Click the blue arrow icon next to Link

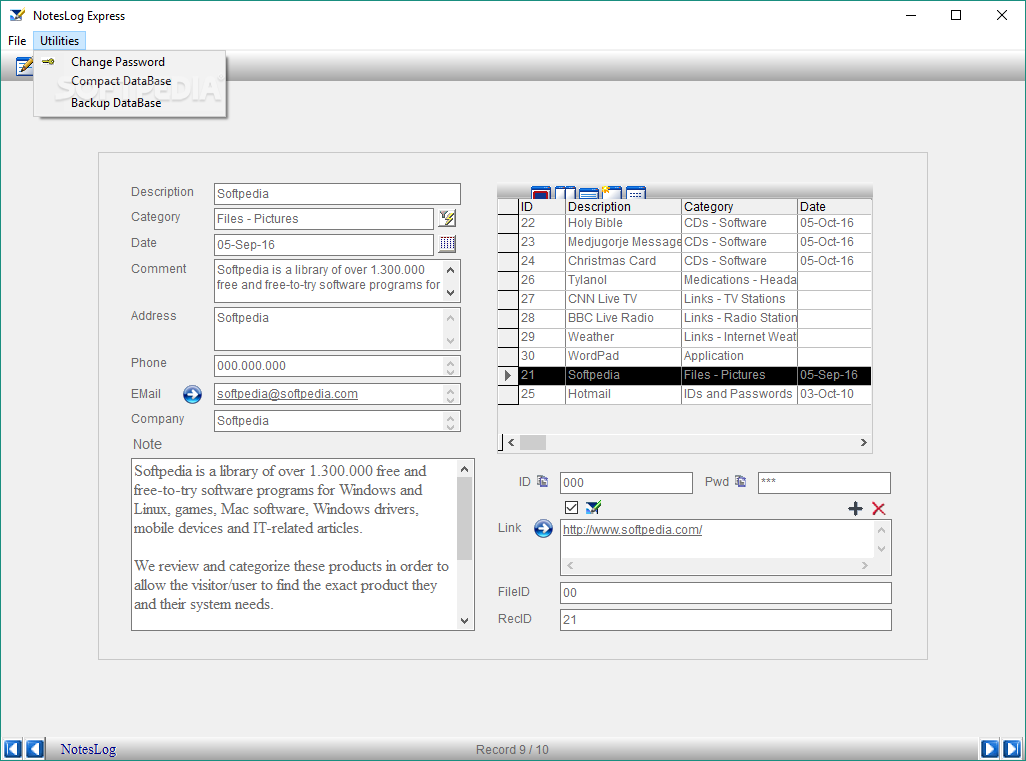pyautogui.click(x=543, y=528)
